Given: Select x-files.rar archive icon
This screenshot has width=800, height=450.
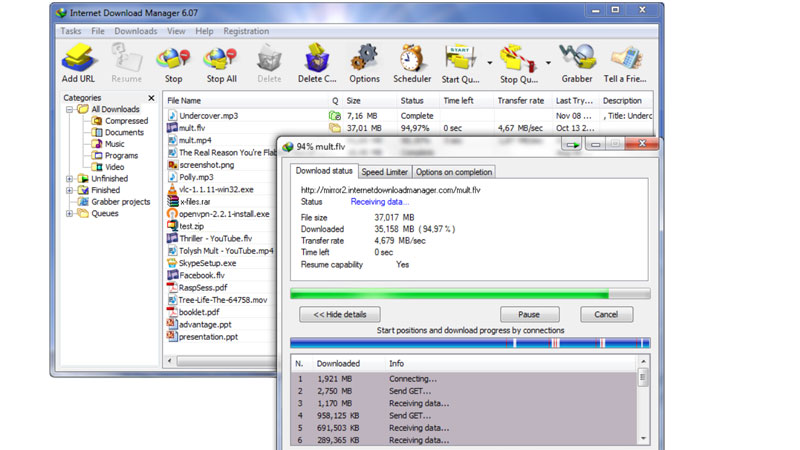Looking at the screenshot, I should 172,202.
